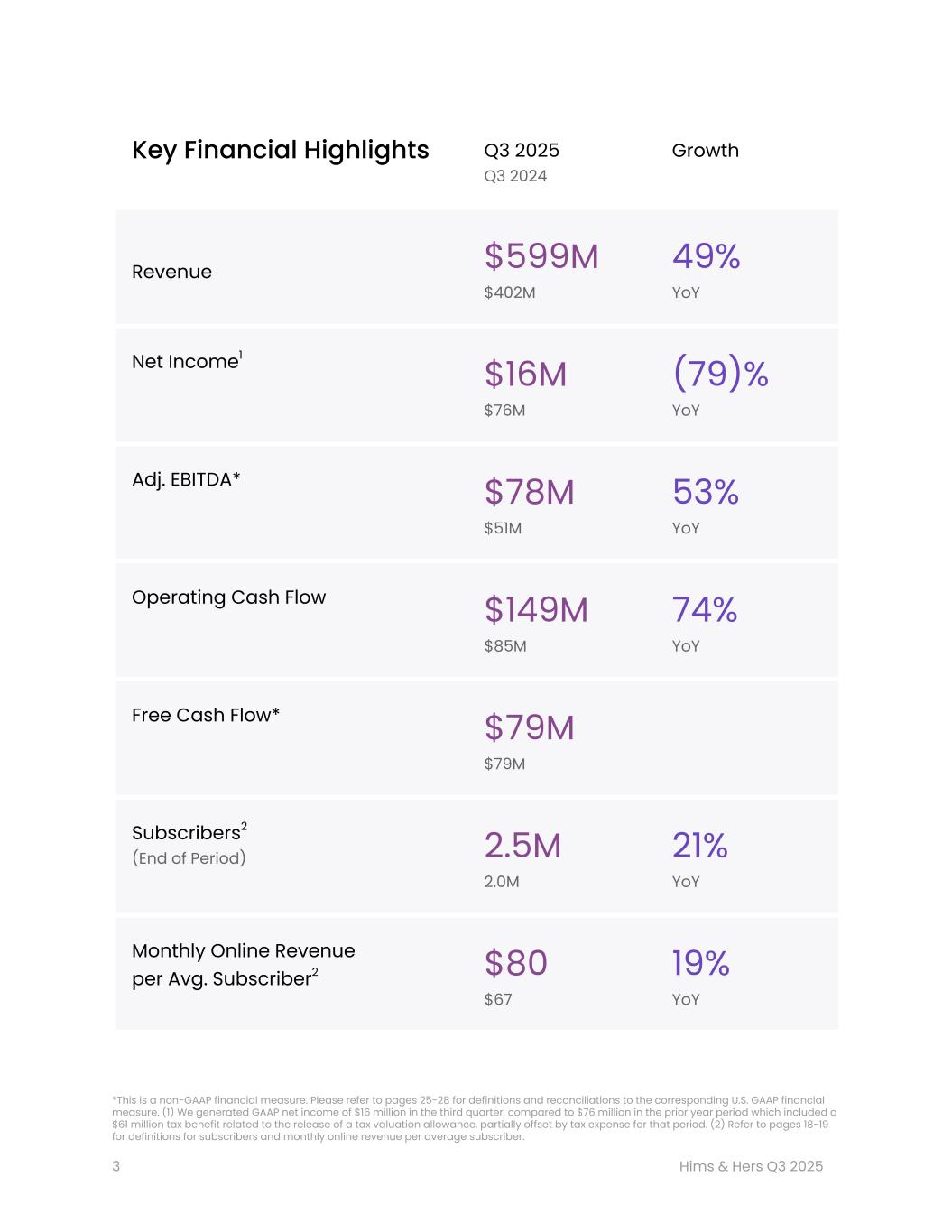Screen dimensions: 952x1232
Task: Click the 21% subscriber growth value
Action: tap(699, 846)
